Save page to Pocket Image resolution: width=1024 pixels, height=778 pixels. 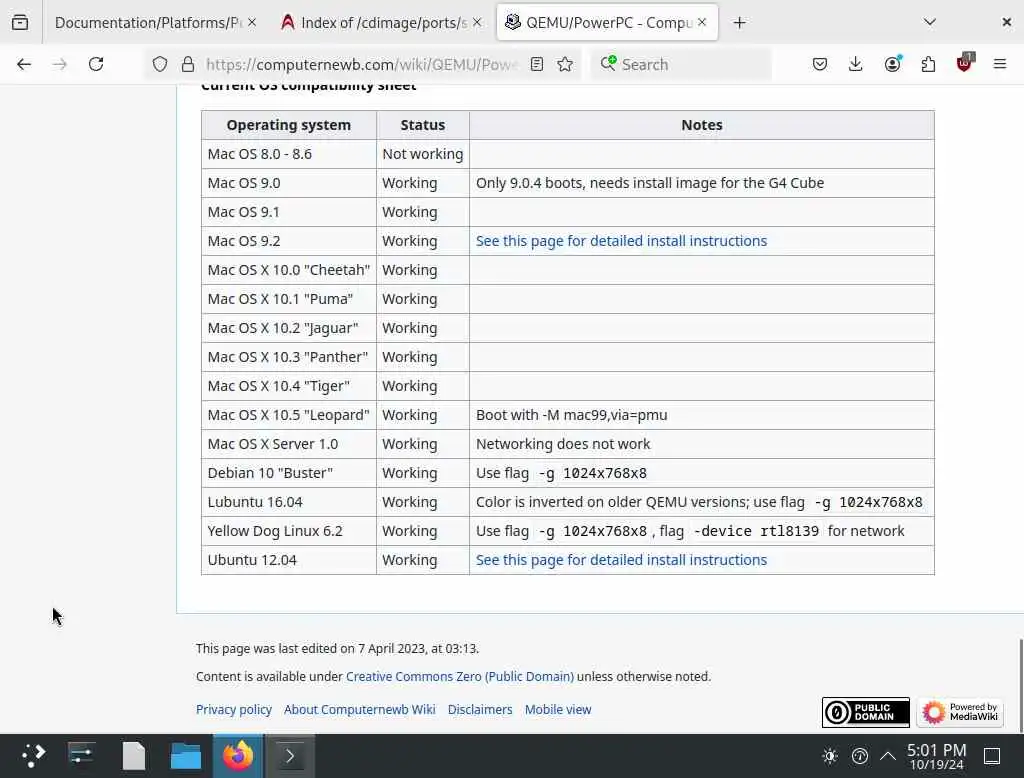coord(820,64)
